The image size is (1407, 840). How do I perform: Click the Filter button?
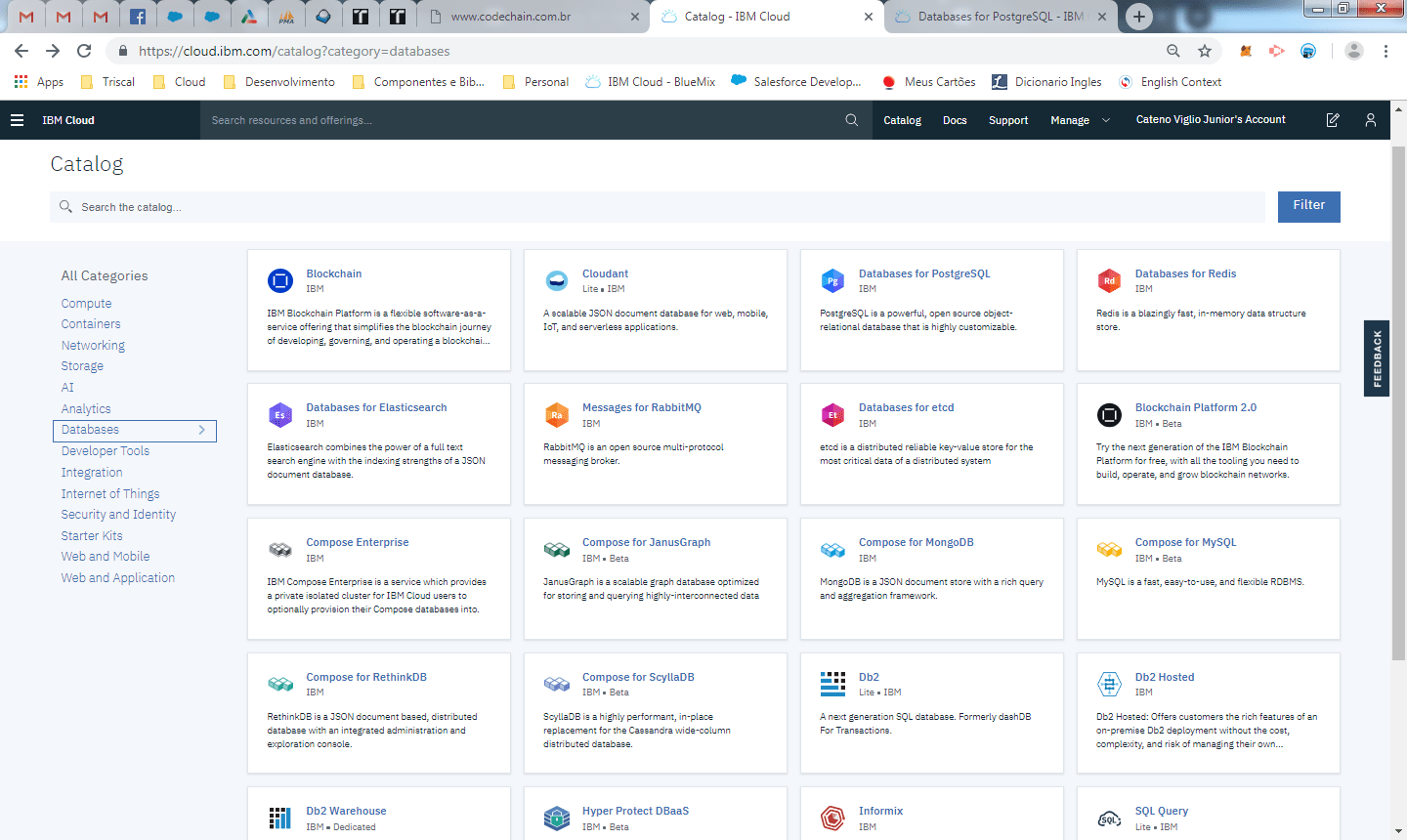pos(1309,206)
